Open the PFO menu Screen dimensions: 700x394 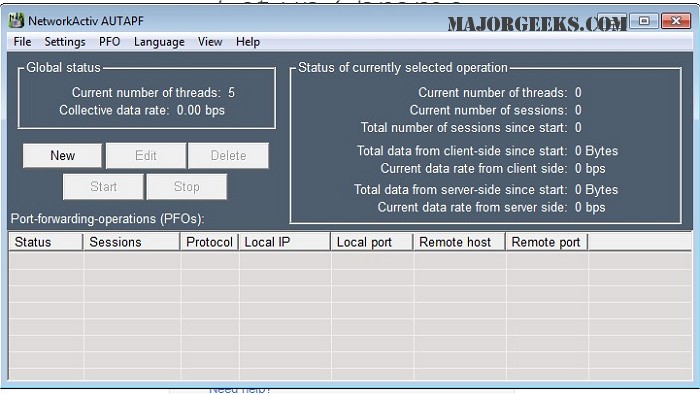click(109, 42)
